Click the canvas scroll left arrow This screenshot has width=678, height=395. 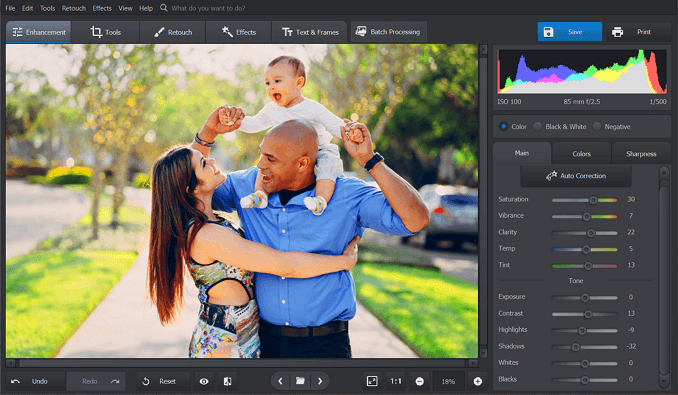click(x=11, y=363)
